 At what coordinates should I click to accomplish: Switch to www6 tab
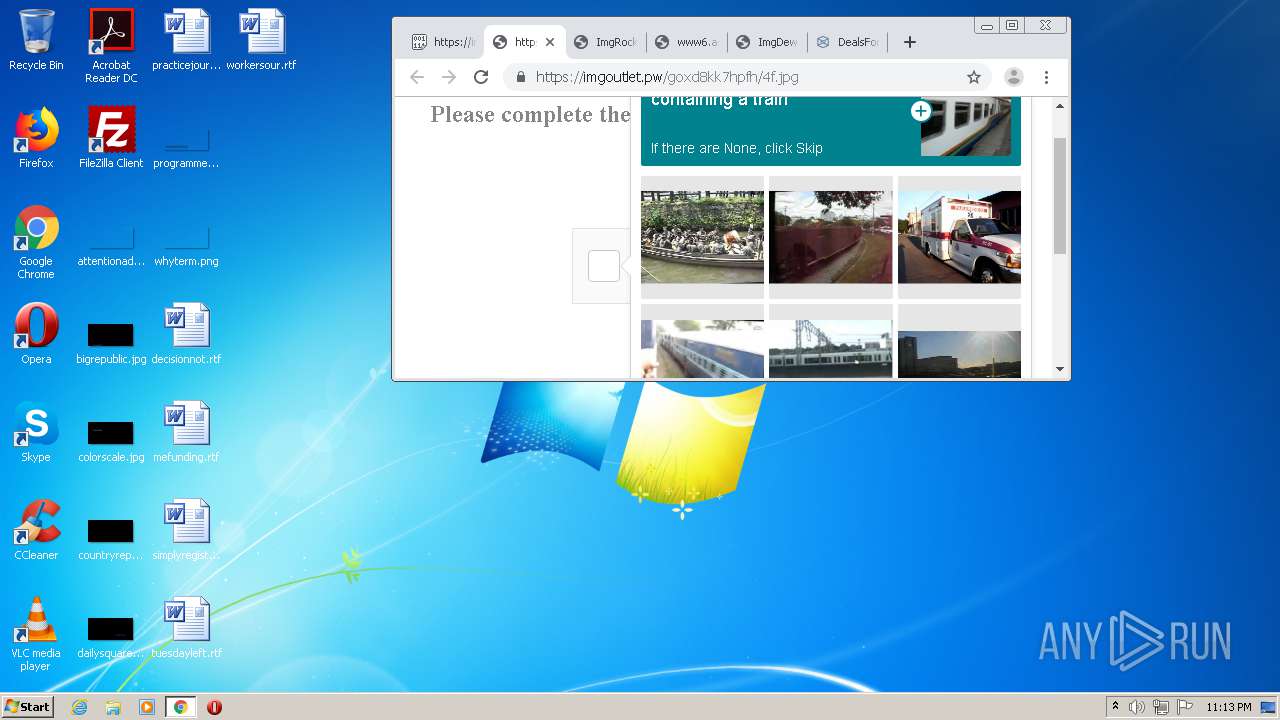click(686, 42)
